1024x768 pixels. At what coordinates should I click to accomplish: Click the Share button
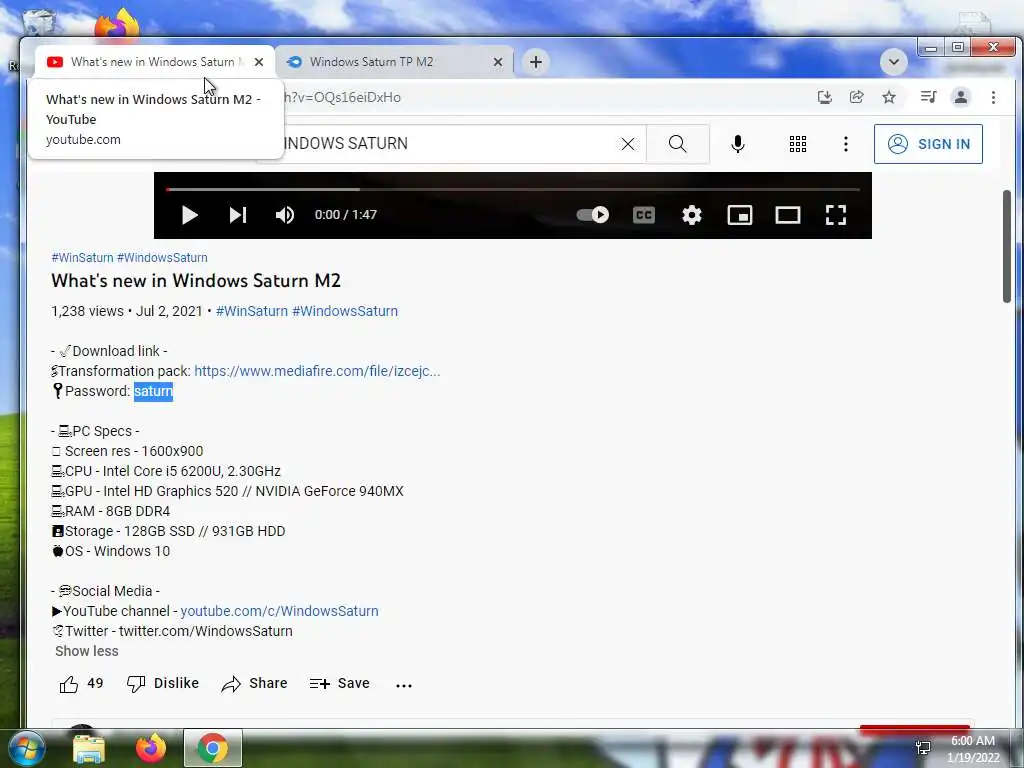coord(254,684)
